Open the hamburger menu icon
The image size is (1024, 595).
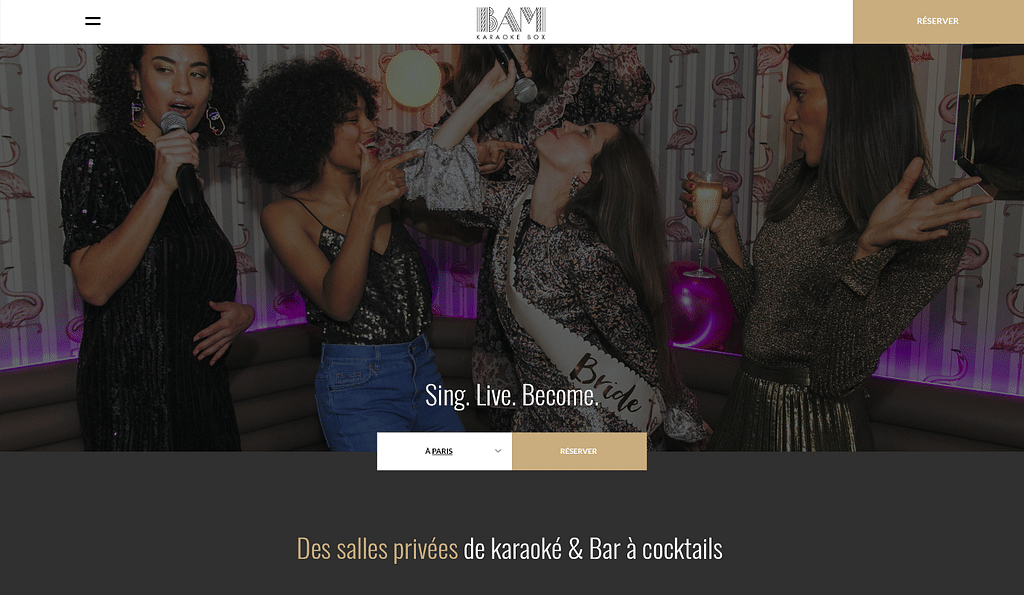click(93, 21)
